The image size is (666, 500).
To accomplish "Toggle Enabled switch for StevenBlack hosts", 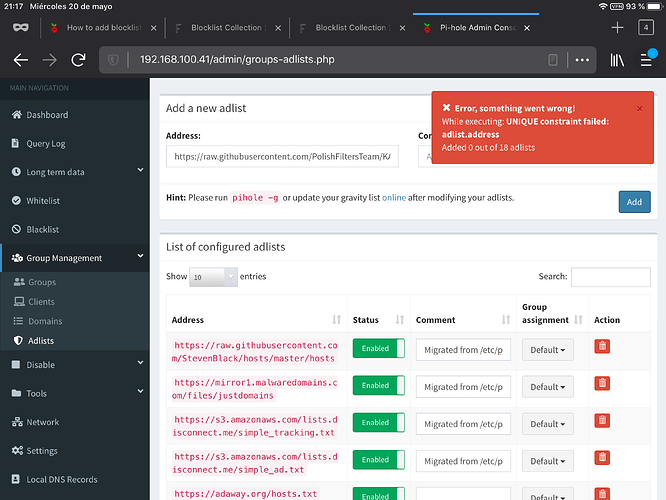I will [378, 348].
